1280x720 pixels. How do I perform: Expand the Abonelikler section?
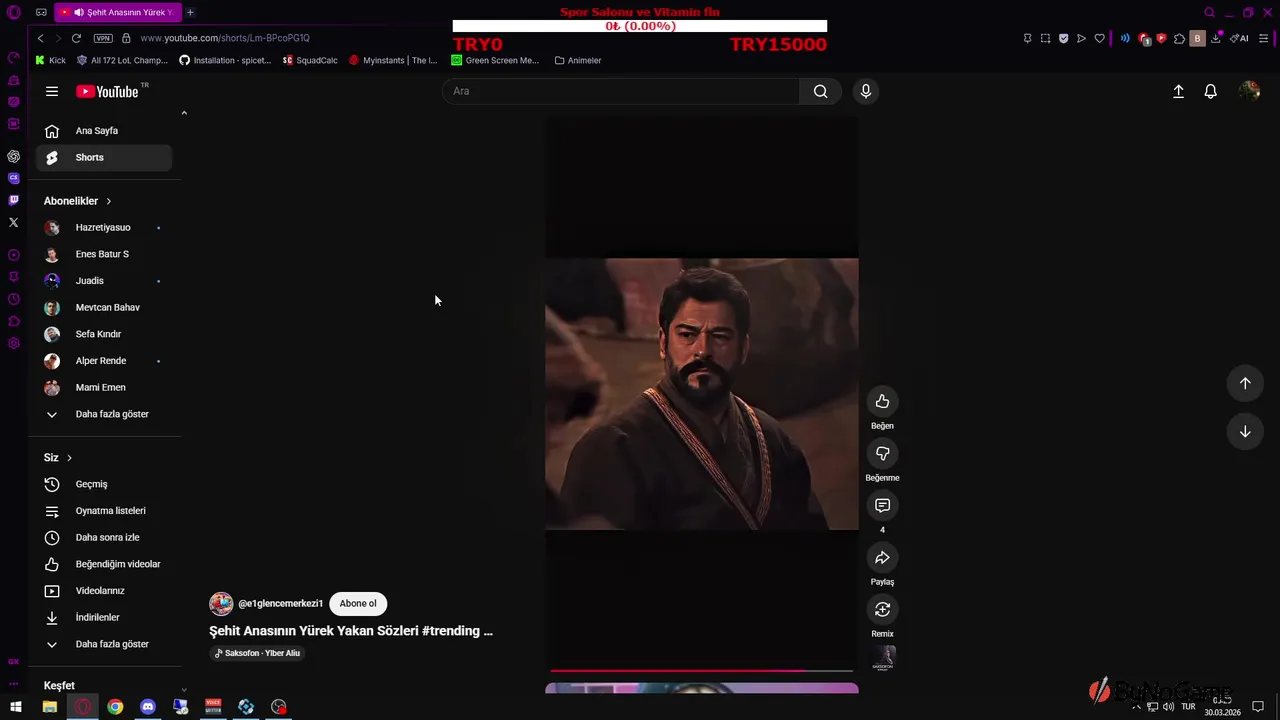point(78,201)
